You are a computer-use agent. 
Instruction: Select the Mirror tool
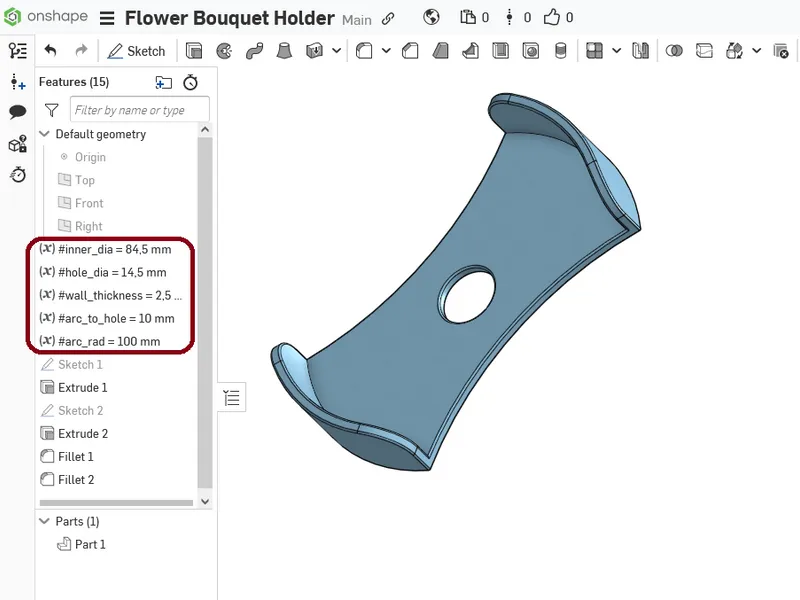click(x=640, y=51)
